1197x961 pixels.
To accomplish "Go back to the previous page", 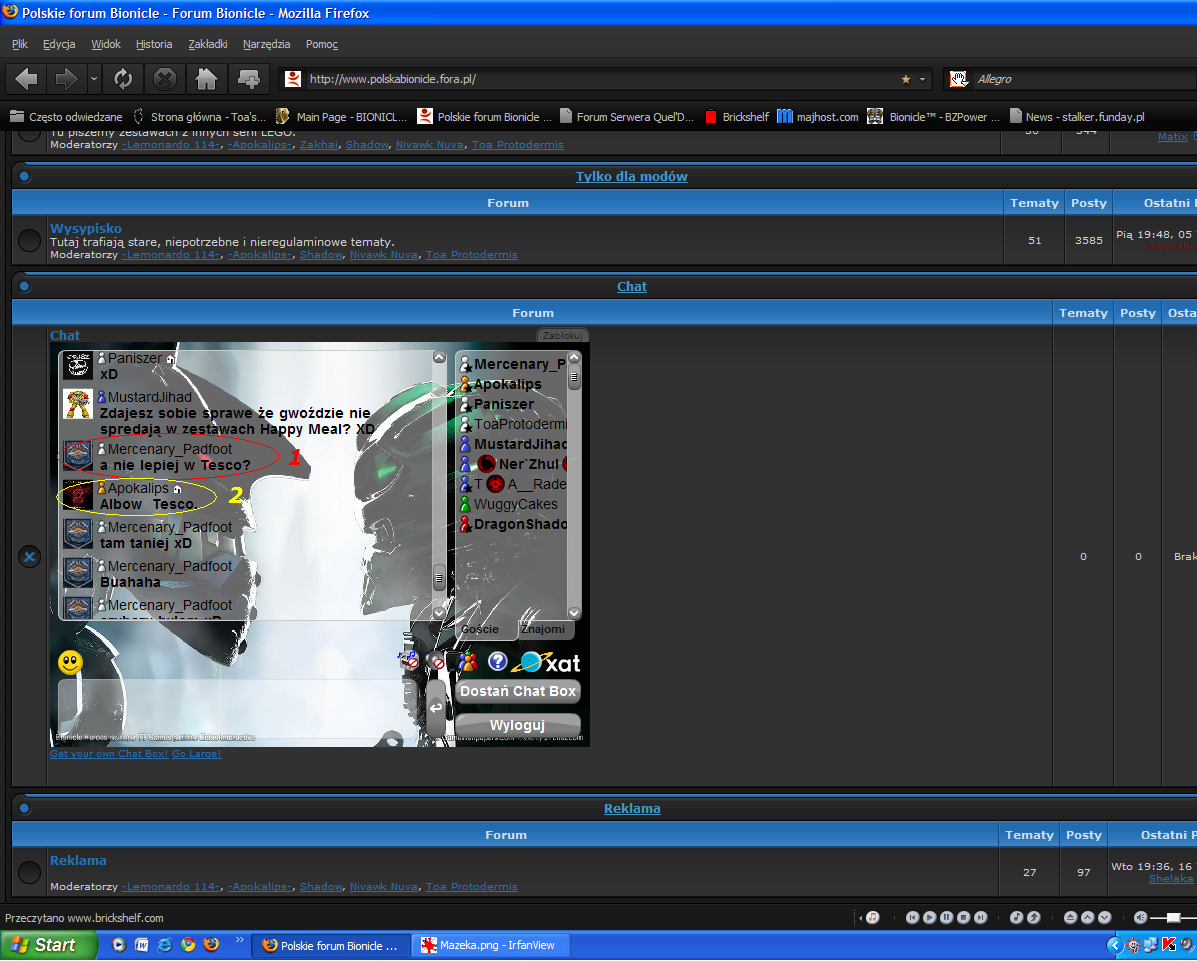I will pos(27,78).
